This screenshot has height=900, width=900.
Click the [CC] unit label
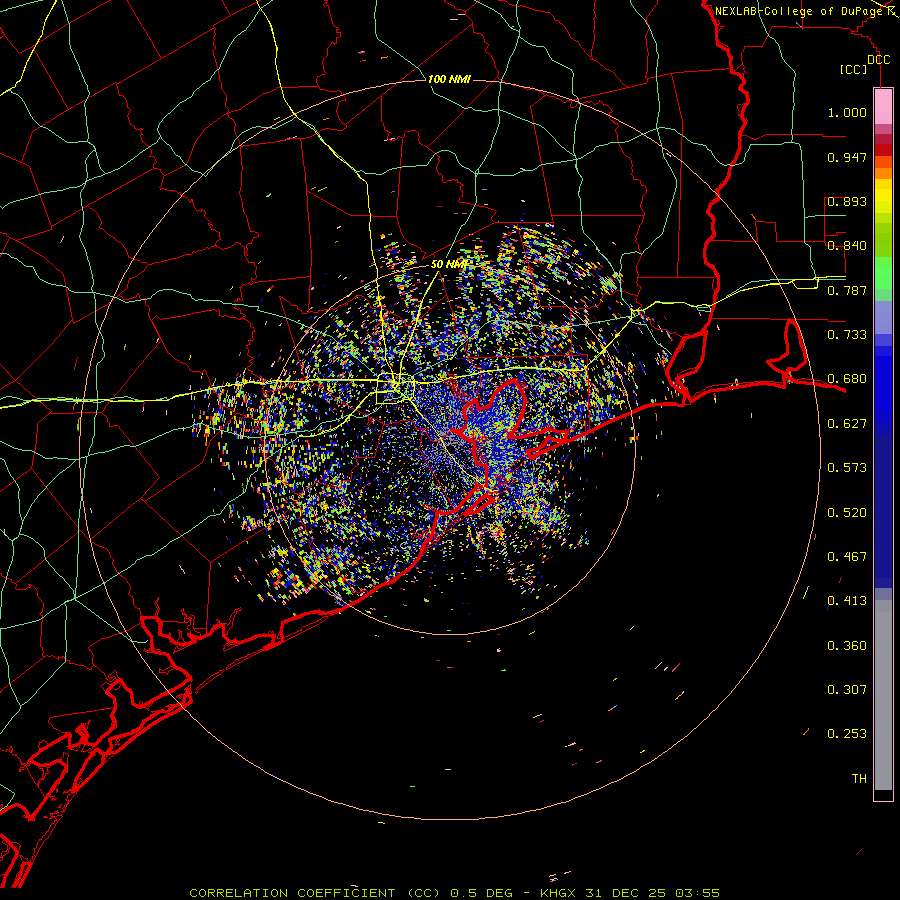click(853, 69)
